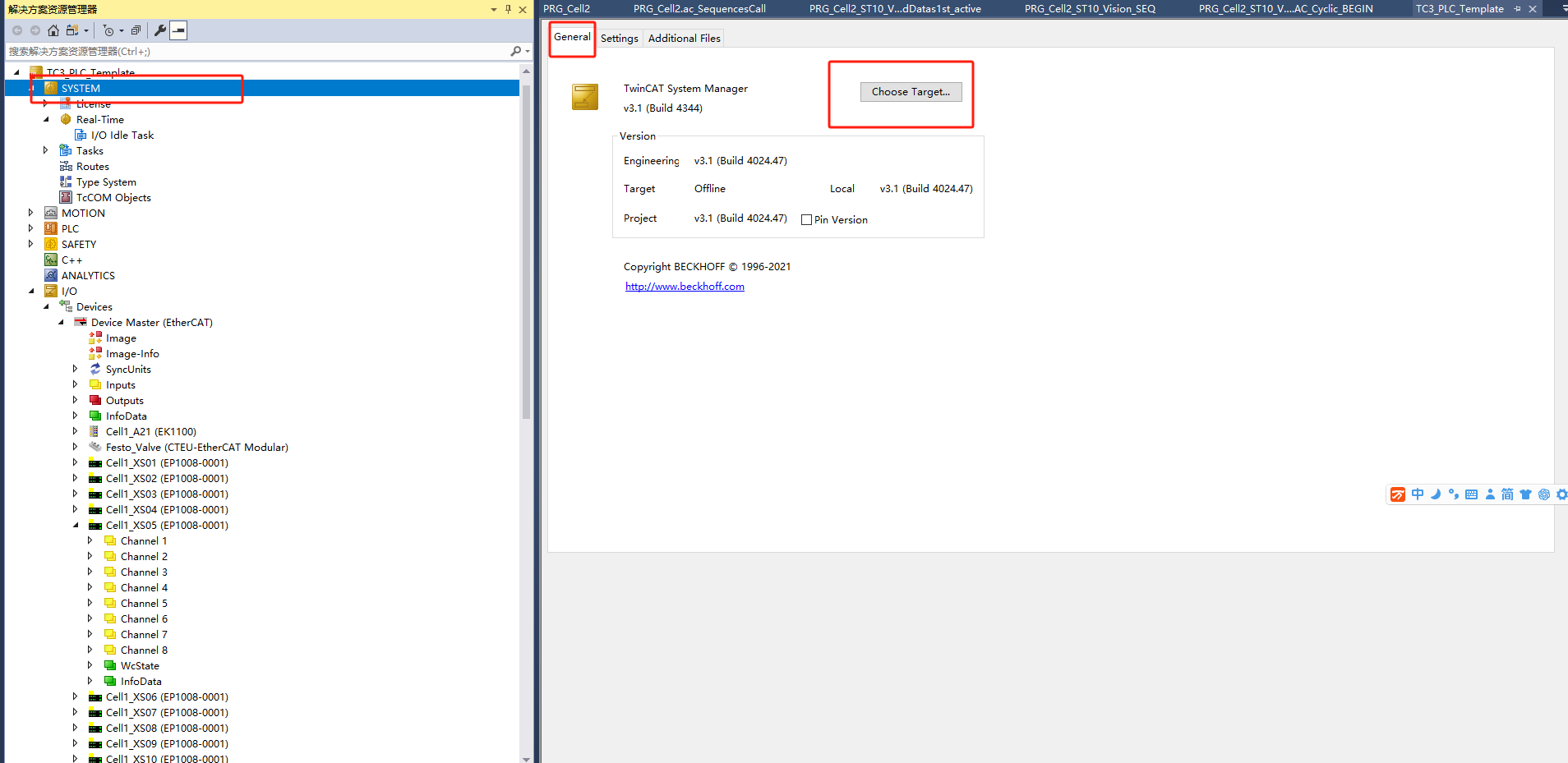Viewport: 1568px width, 763px height.
Task: Click the Sogou input method logo icon
Action: pos(1398,494)
